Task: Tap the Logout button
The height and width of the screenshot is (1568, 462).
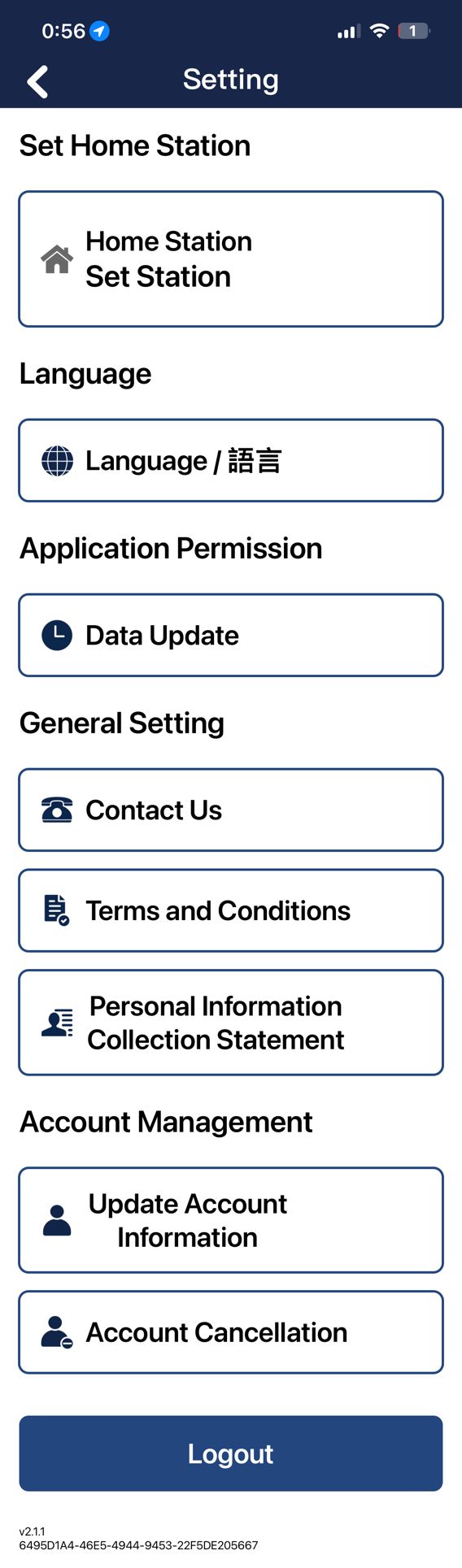Action: 231,1453
